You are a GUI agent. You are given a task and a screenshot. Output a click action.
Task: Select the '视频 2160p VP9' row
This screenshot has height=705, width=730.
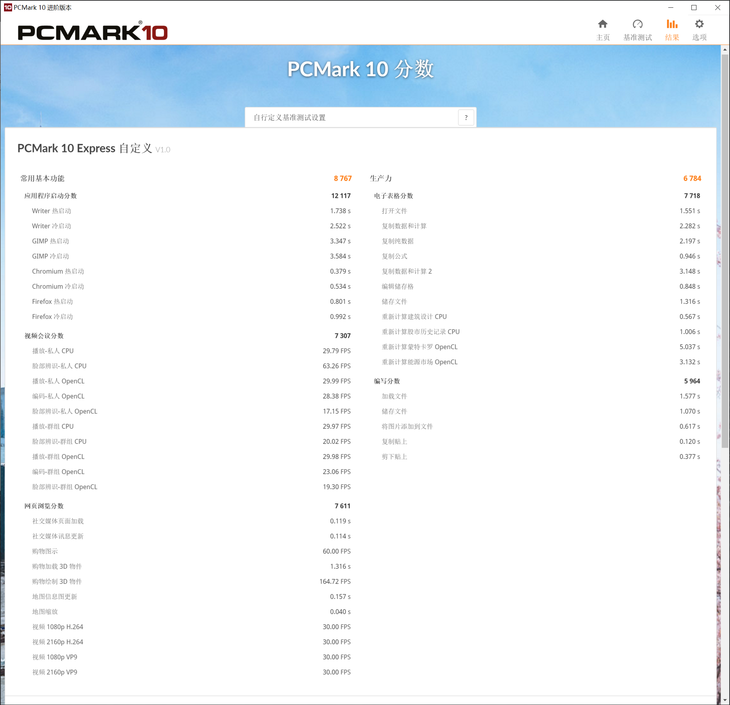click(191, 672)
